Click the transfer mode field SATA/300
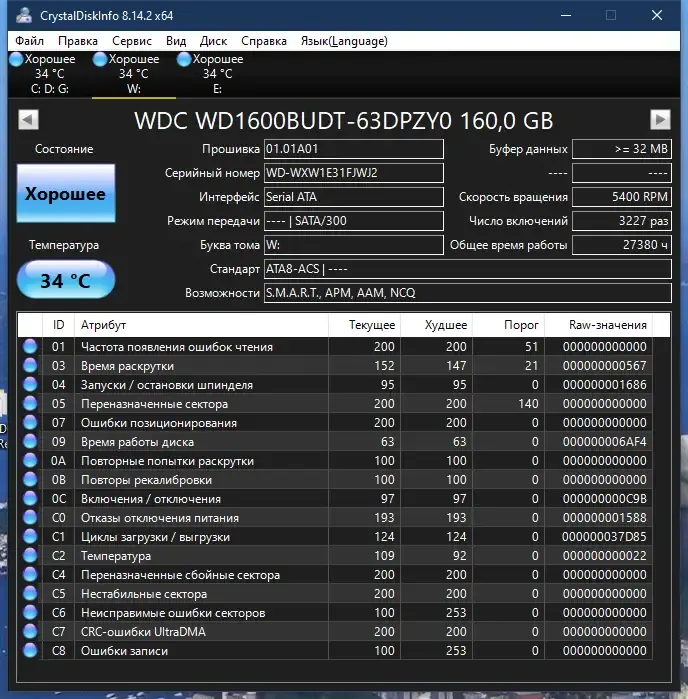The image size is (688, 699). pyautogui.click(x=354, y=221)
